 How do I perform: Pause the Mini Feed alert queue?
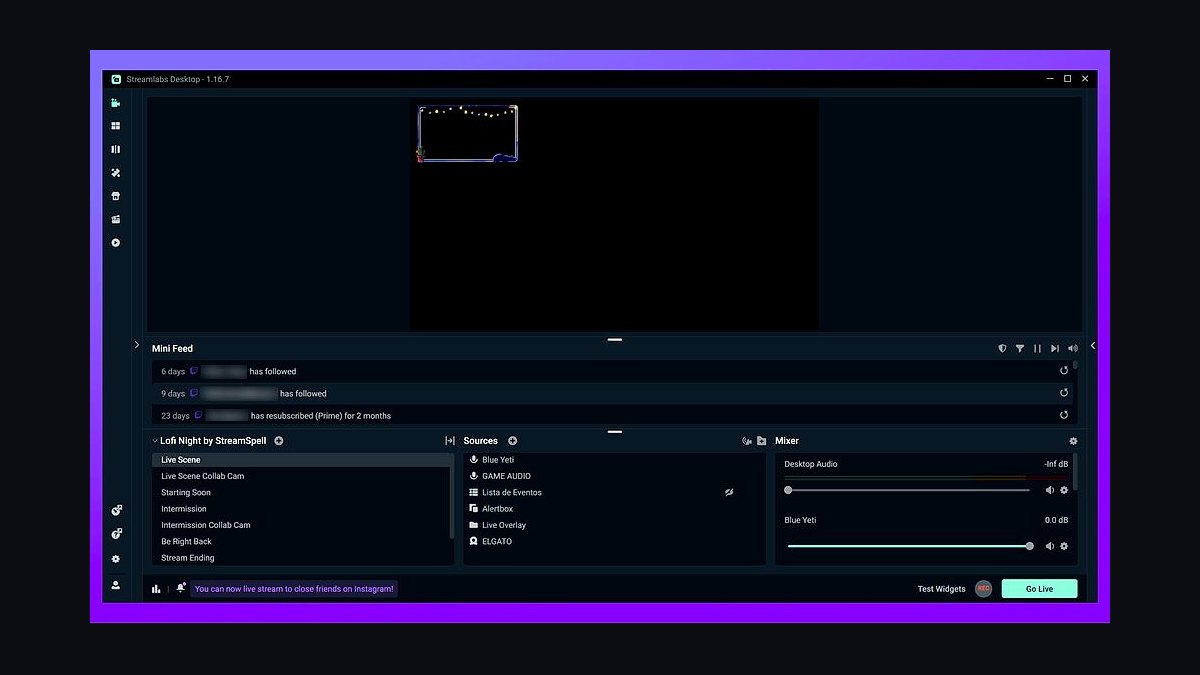point(1037,349)
